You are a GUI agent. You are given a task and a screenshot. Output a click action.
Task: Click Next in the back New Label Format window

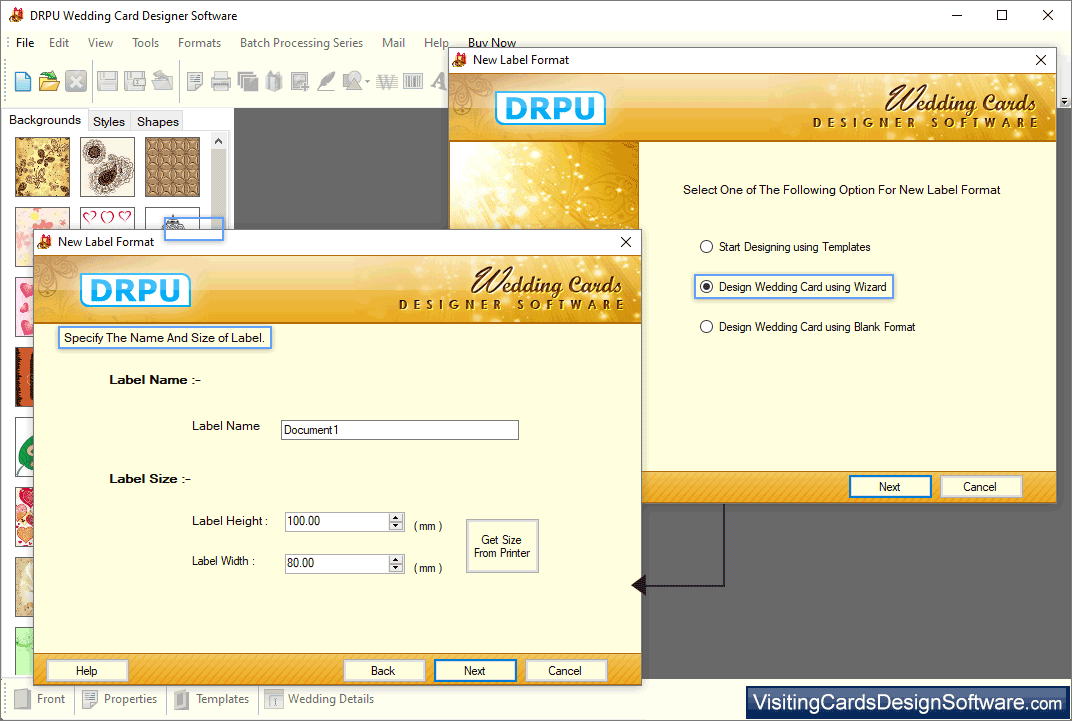(889, 487)
